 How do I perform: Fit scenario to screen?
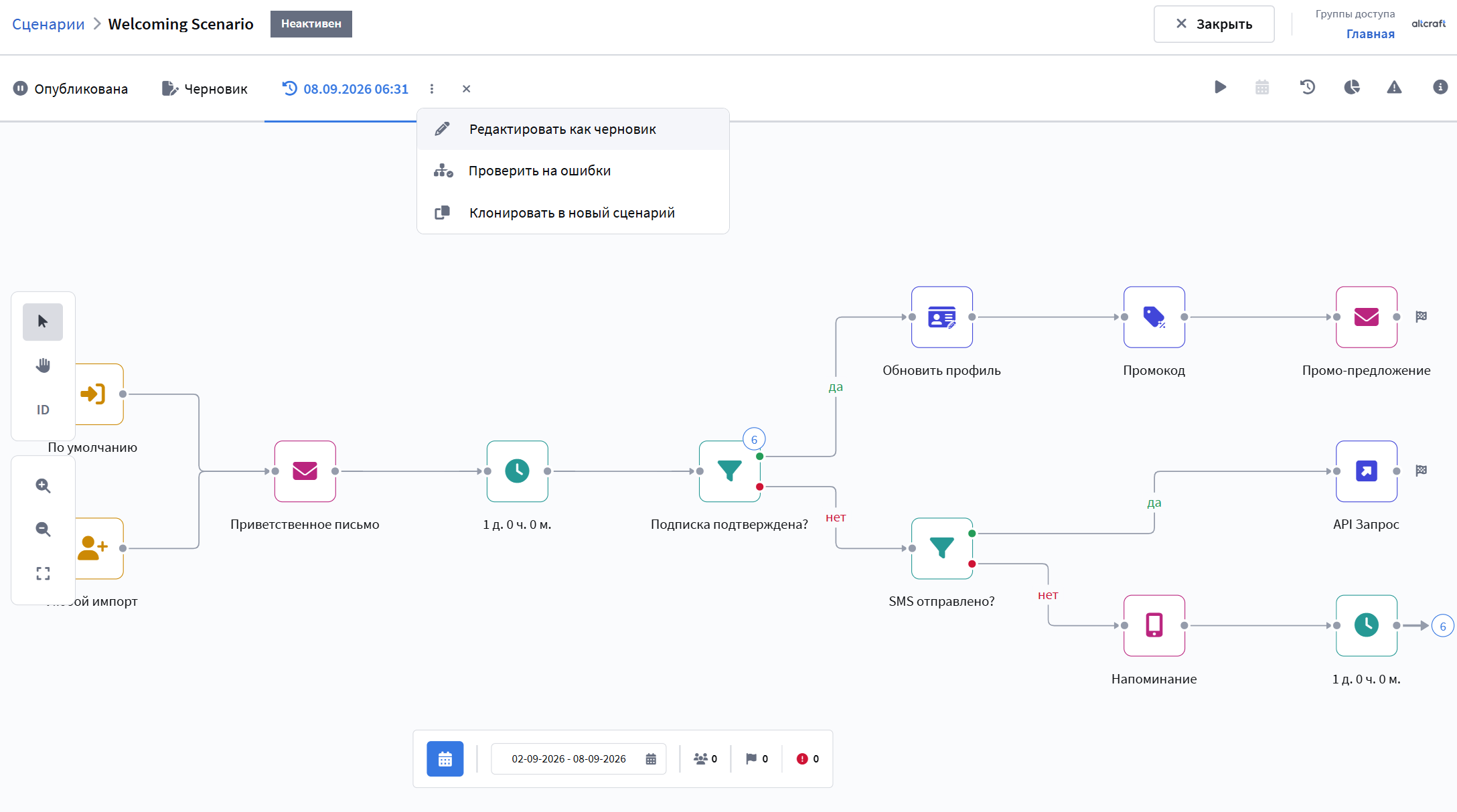(x=43, y=574)
